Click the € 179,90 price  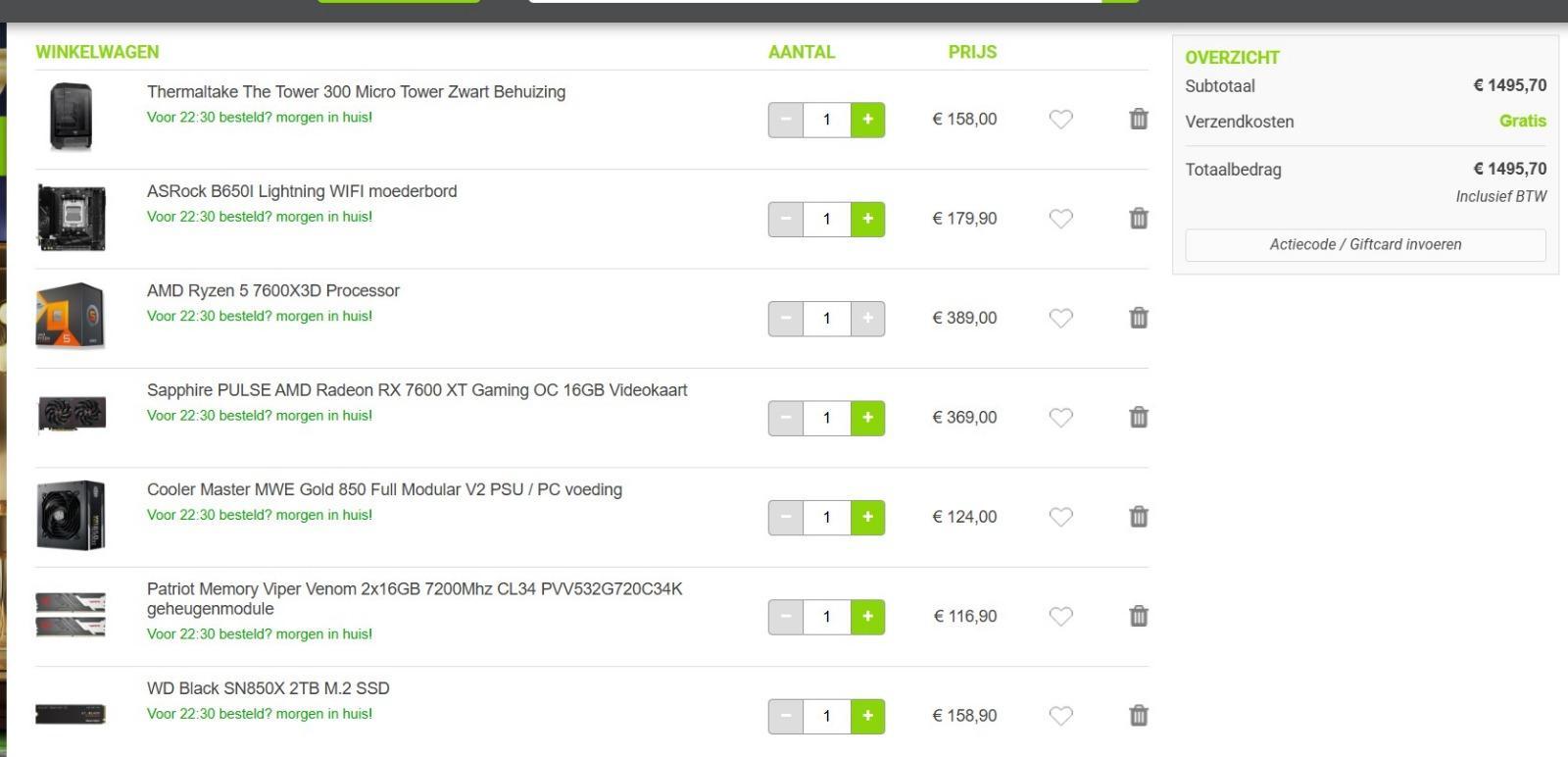pos(964,219)
